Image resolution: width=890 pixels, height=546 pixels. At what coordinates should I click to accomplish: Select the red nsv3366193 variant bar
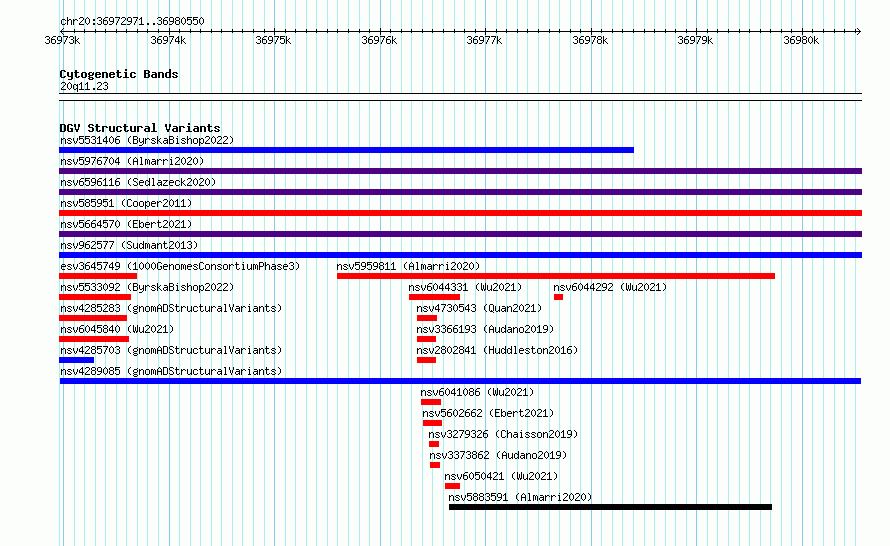point(426,339)
